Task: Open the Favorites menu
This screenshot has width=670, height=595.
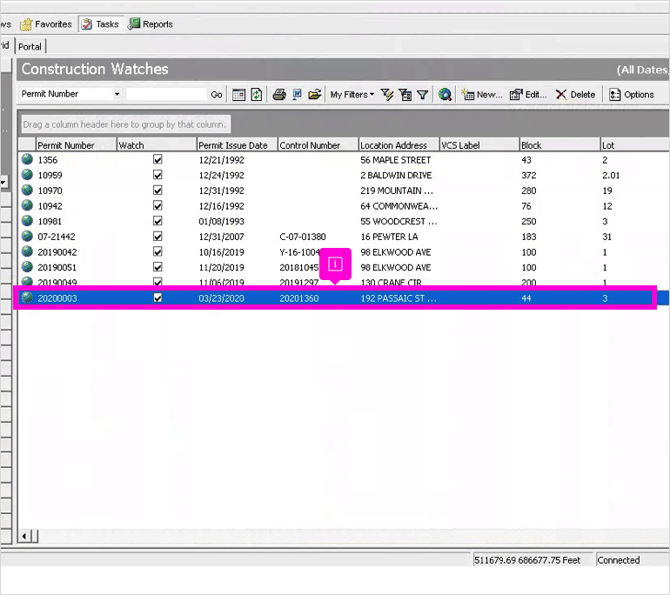Action: click(46, 24)
